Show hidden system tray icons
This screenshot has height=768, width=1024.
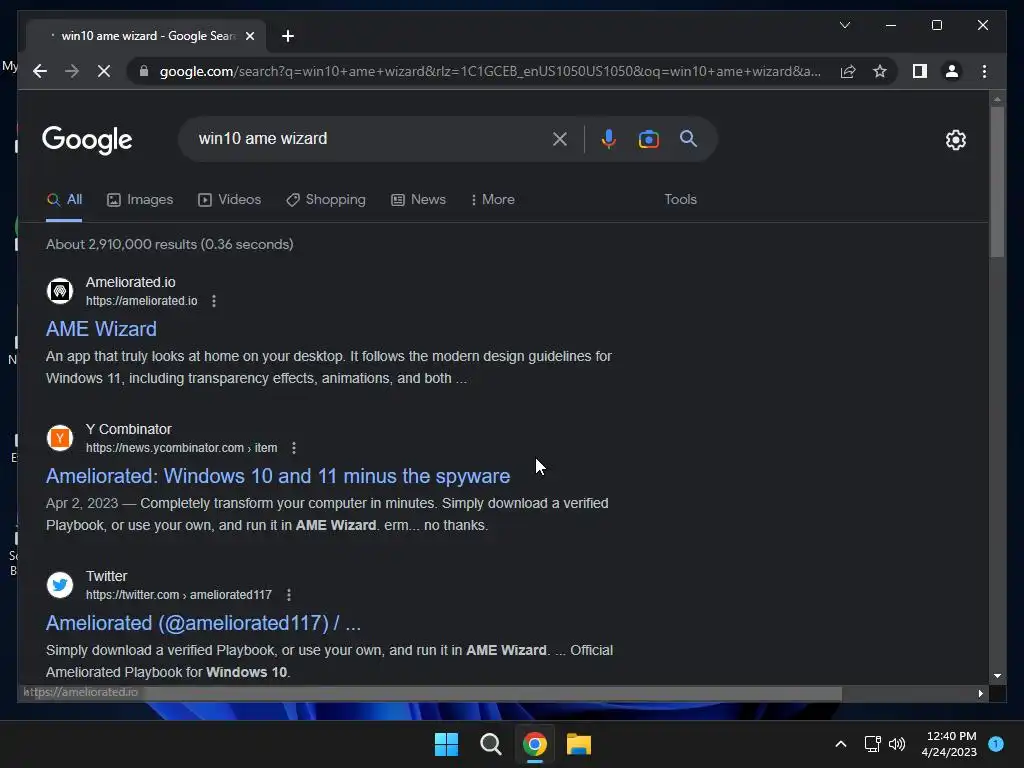click(840, 744)
